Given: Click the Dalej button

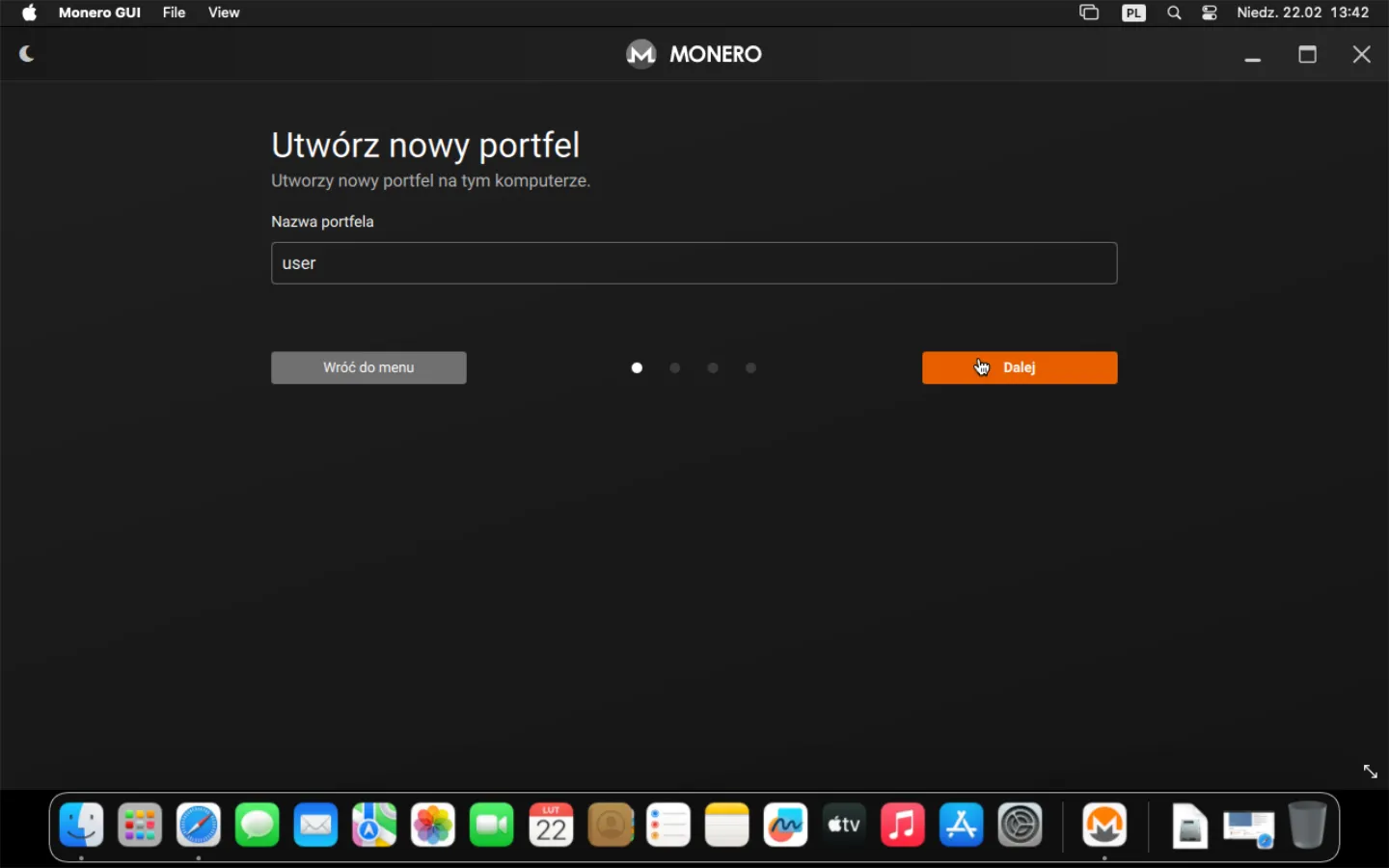Looking at the screenshot, I should 1020,367.
